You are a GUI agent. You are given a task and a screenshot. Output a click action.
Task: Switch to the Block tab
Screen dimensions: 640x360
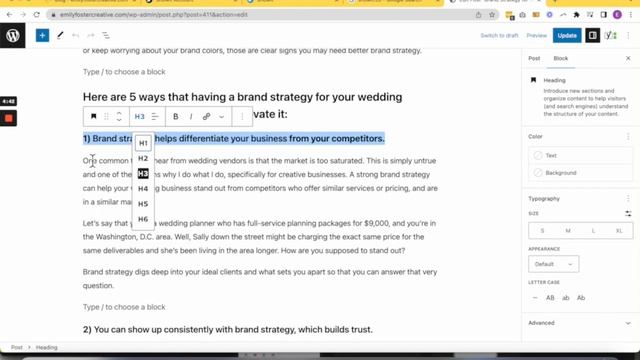pyautogui.click(x=560, y=58)
